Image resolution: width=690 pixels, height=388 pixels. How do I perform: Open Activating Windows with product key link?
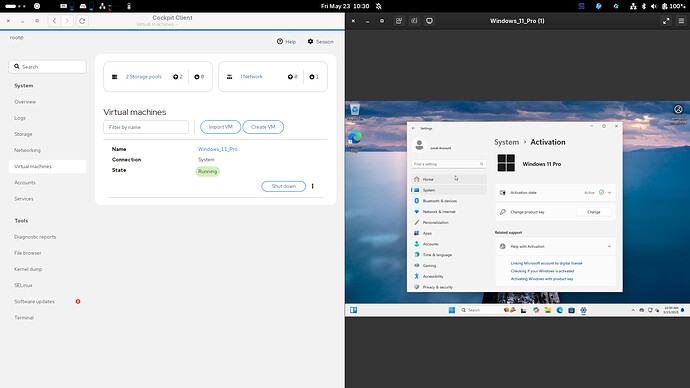(x=542, y=279)
